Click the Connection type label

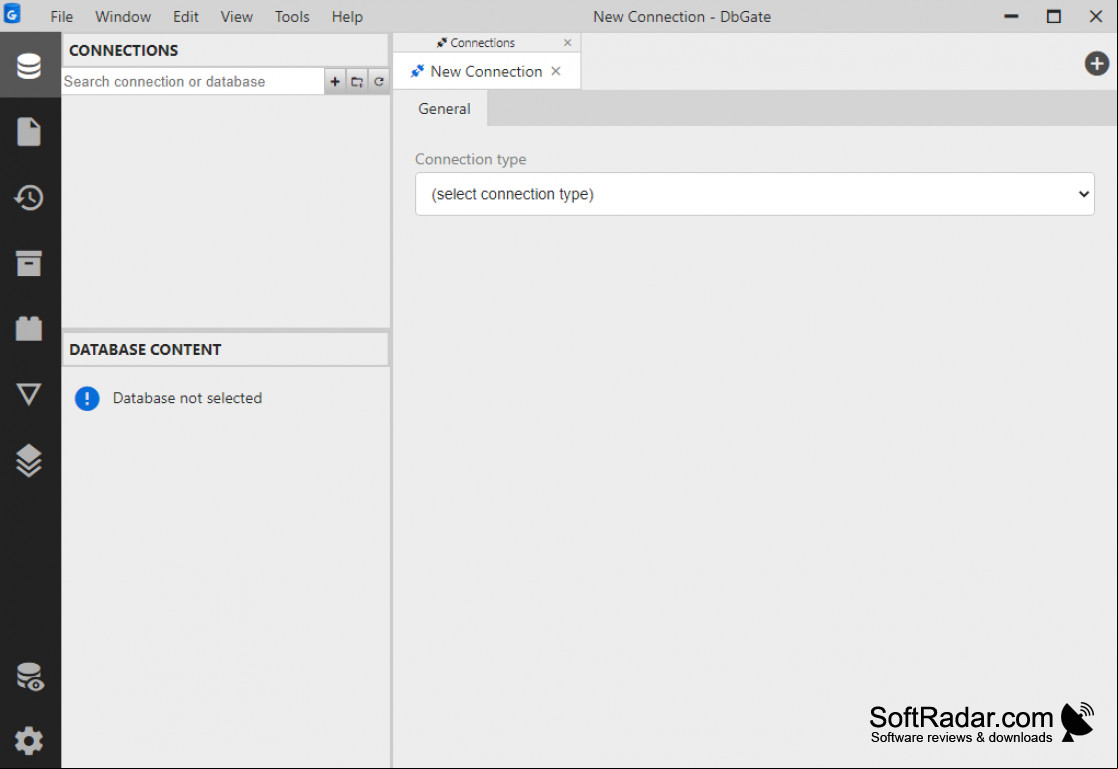tap(471, 159)
